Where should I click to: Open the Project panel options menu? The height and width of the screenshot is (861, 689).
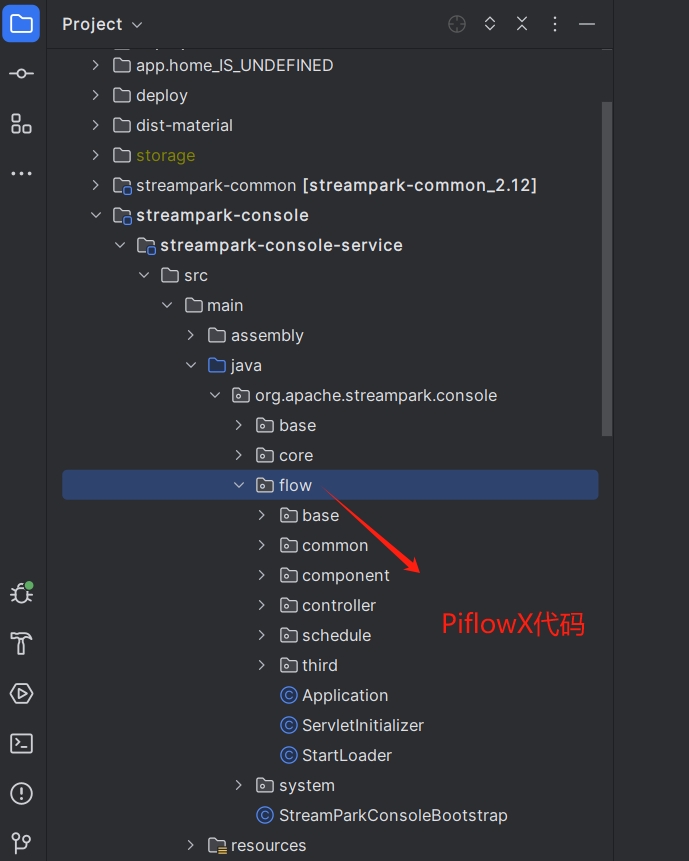[555, 24]
